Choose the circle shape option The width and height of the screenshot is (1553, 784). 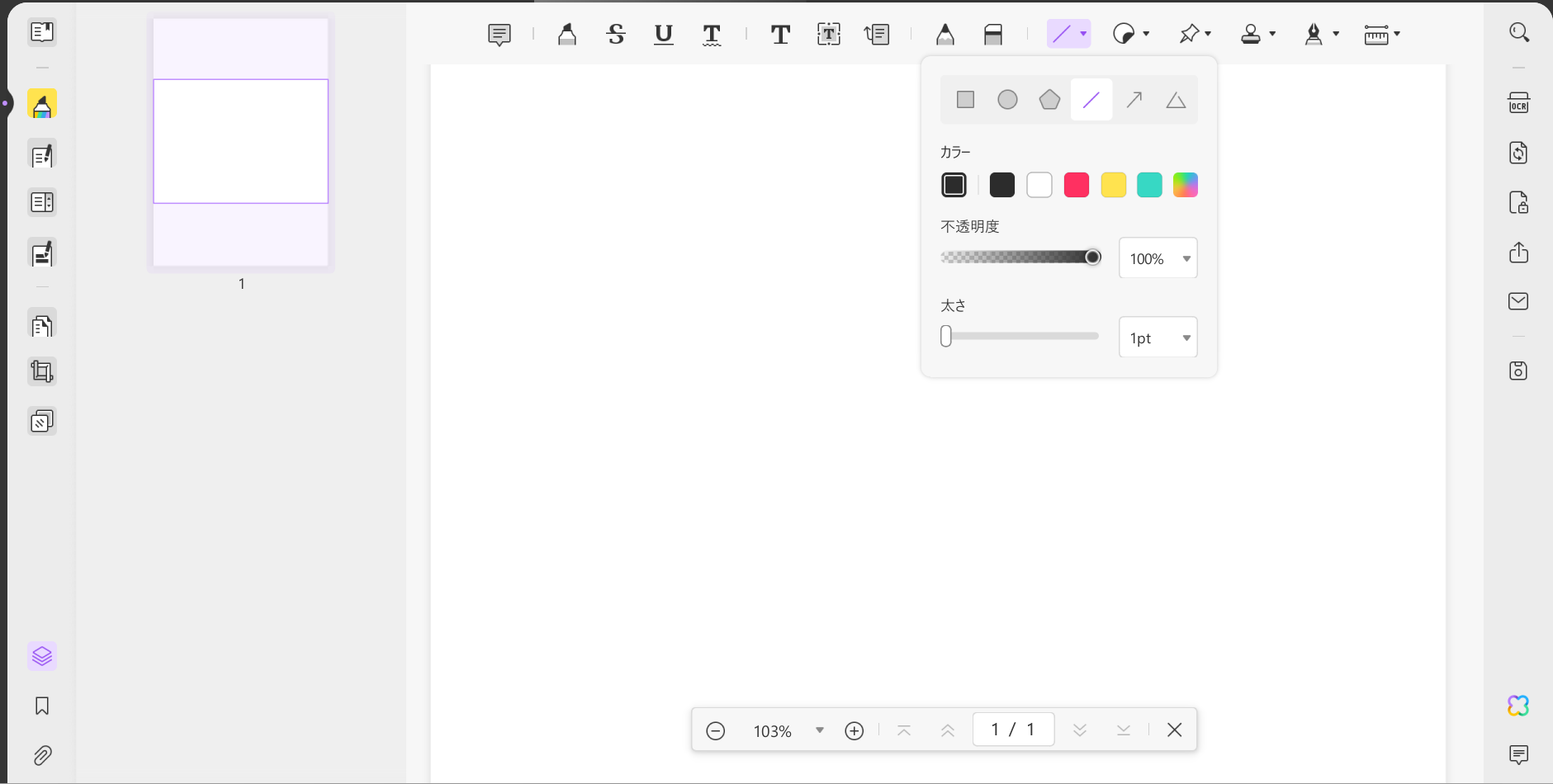coord(1007,100)
